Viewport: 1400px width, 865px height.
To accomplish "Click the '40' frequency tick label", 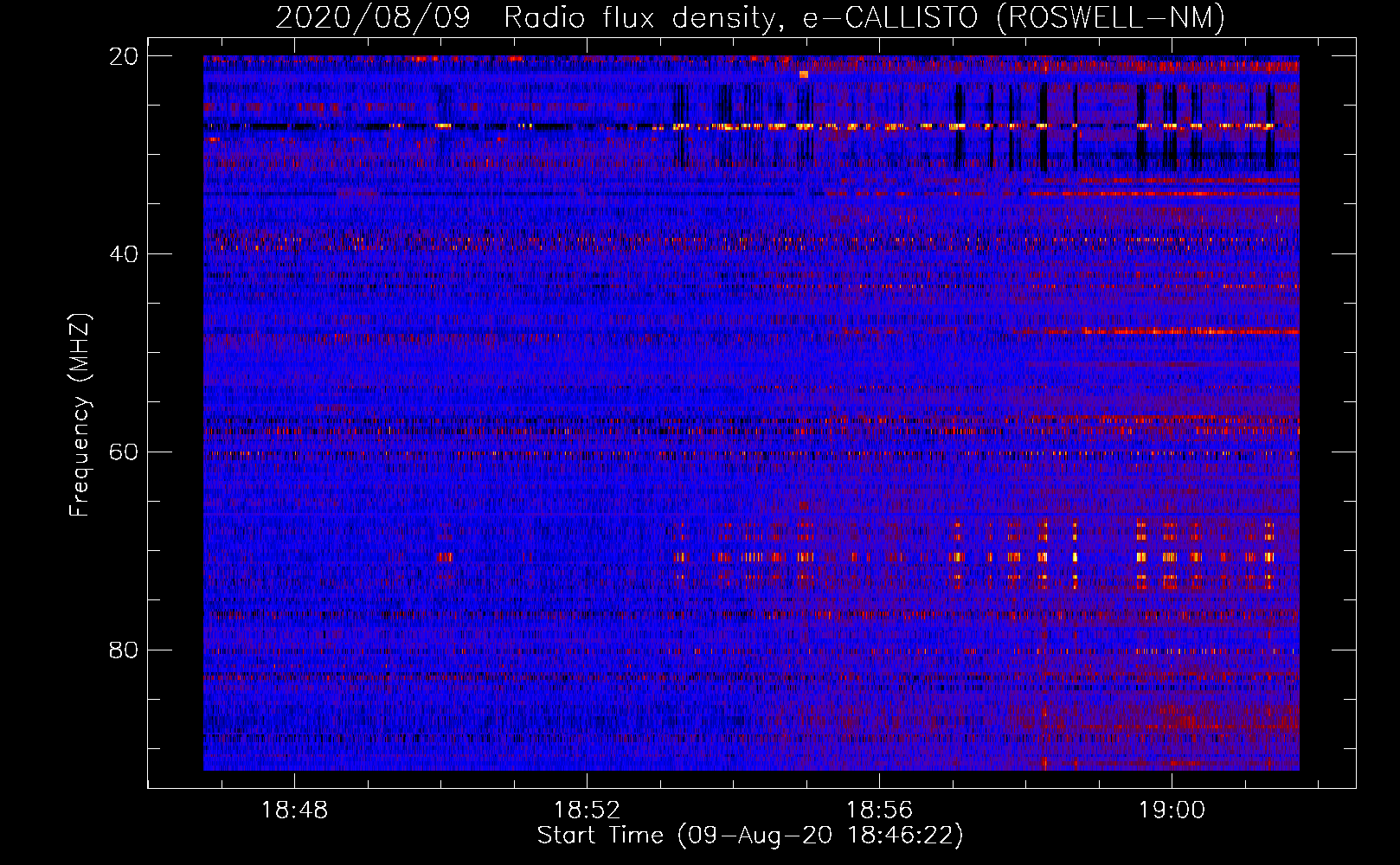I will point(124,254).
